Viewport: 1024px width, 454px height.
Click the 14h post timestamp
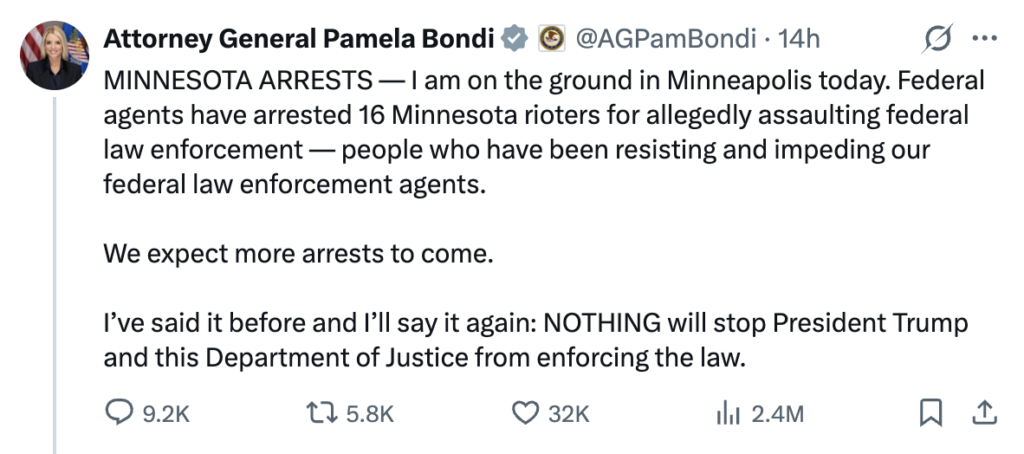click(798, 39)
